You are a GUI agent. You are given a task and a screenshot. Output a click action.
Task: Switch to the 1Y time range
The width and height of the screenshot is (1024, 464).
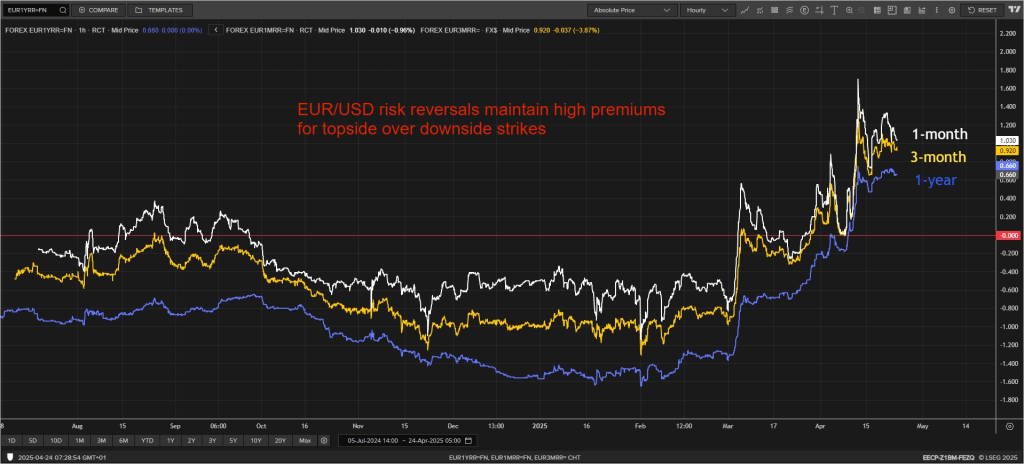(171, 440)
